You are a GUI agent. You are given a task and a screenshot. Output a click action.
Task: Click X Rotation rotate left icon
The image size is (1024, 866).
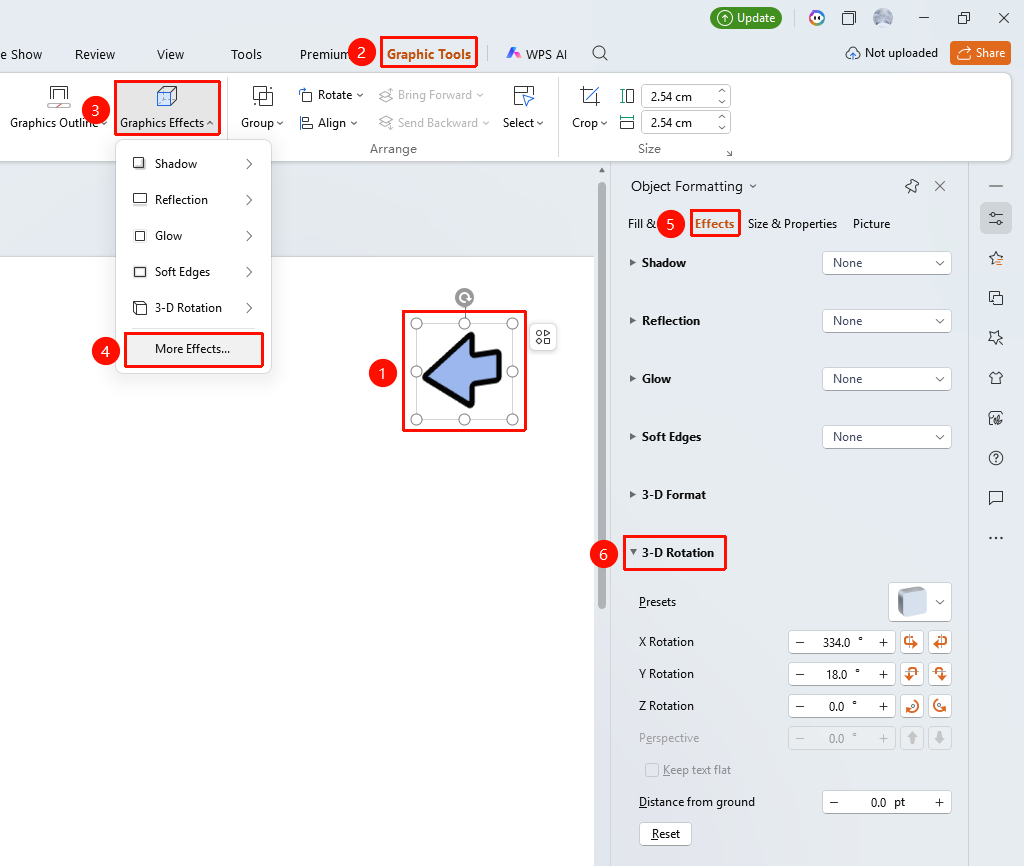(x=911, y=642)
